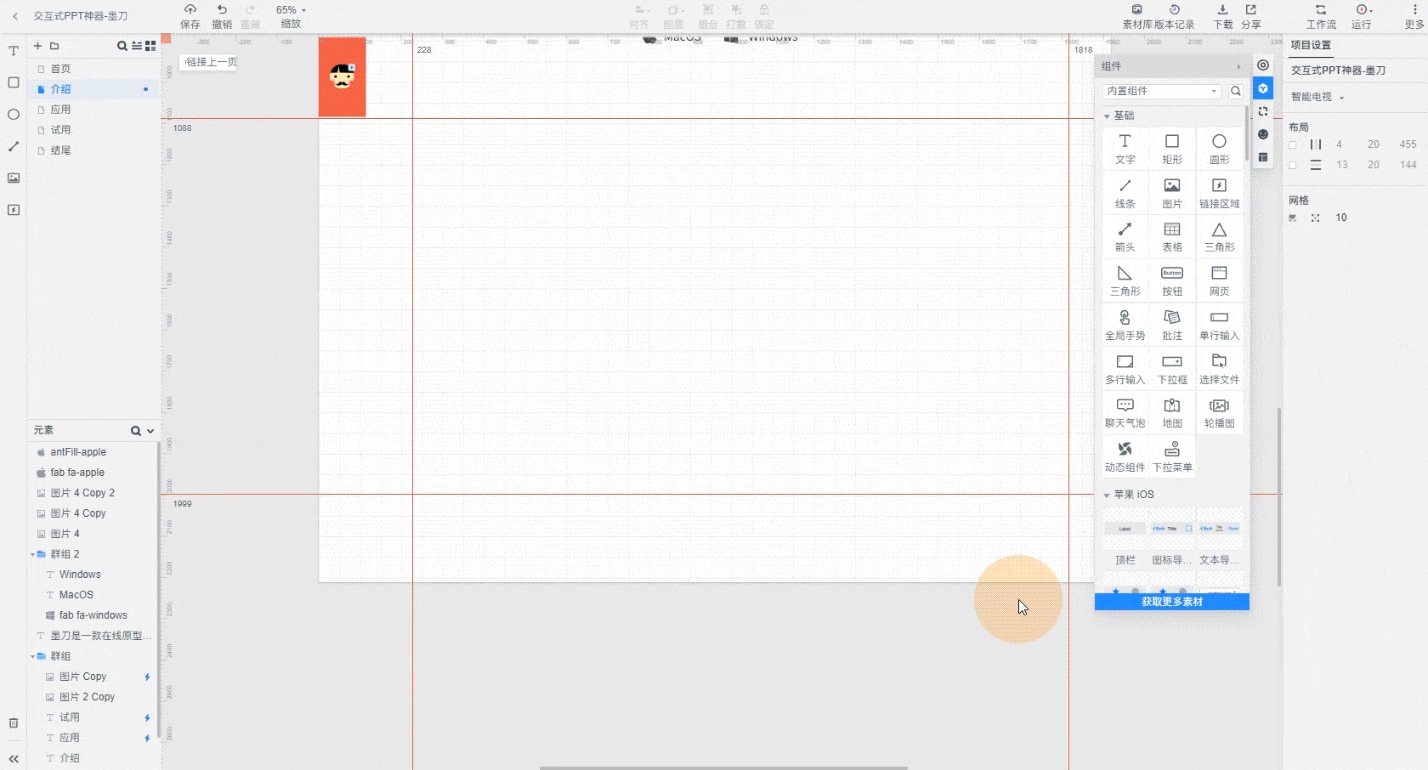Open 版本记录 version history
1428x770 pixels.
tap(1174, 16)
